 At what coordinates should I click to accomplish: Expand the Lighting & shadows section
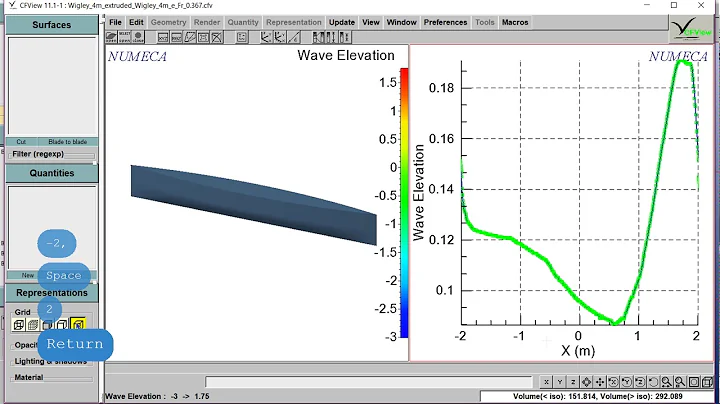51,361
